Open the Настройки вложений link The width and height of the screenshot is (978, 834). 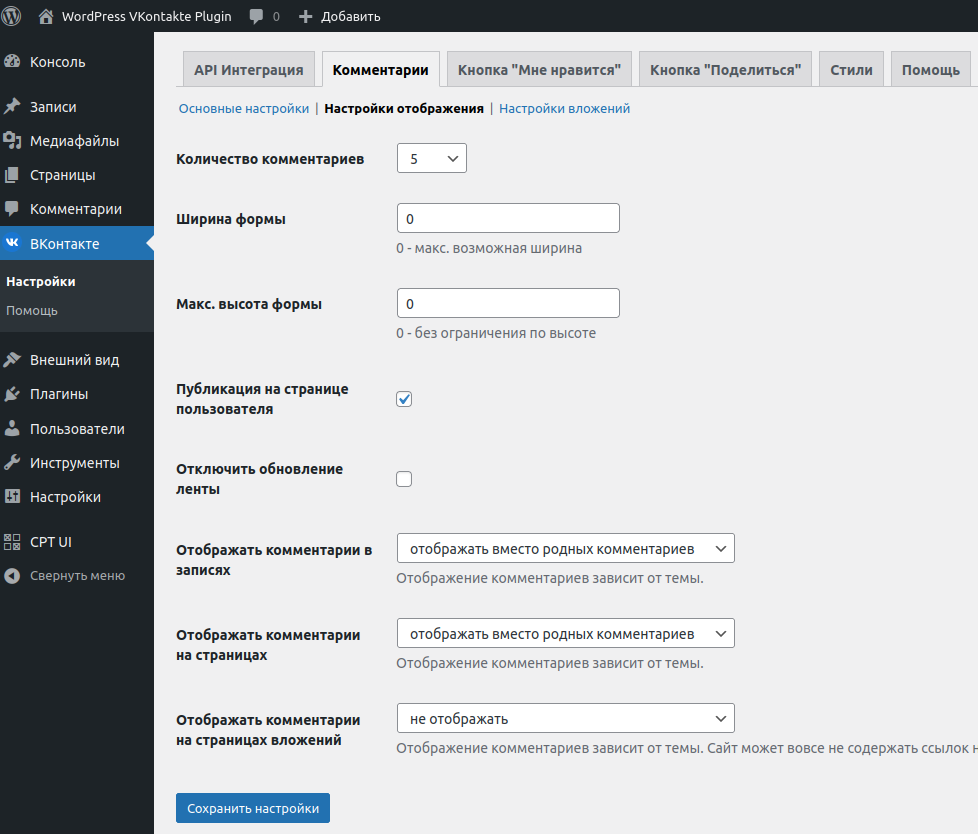coord(564,109)
